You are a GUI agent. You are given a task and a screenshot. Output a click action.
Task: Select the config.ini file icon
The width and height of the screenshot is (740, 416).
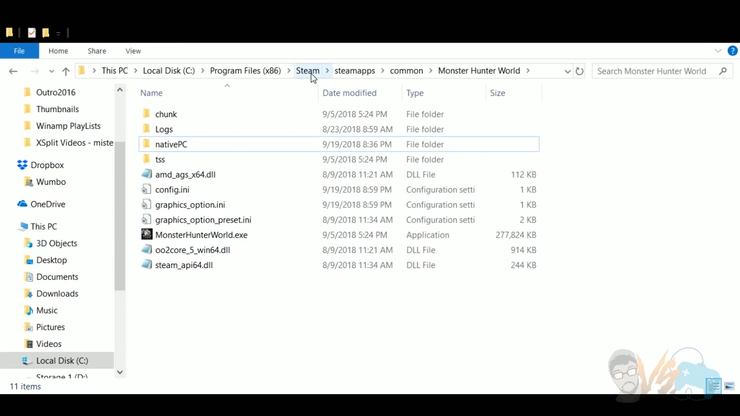click(147, 189)
